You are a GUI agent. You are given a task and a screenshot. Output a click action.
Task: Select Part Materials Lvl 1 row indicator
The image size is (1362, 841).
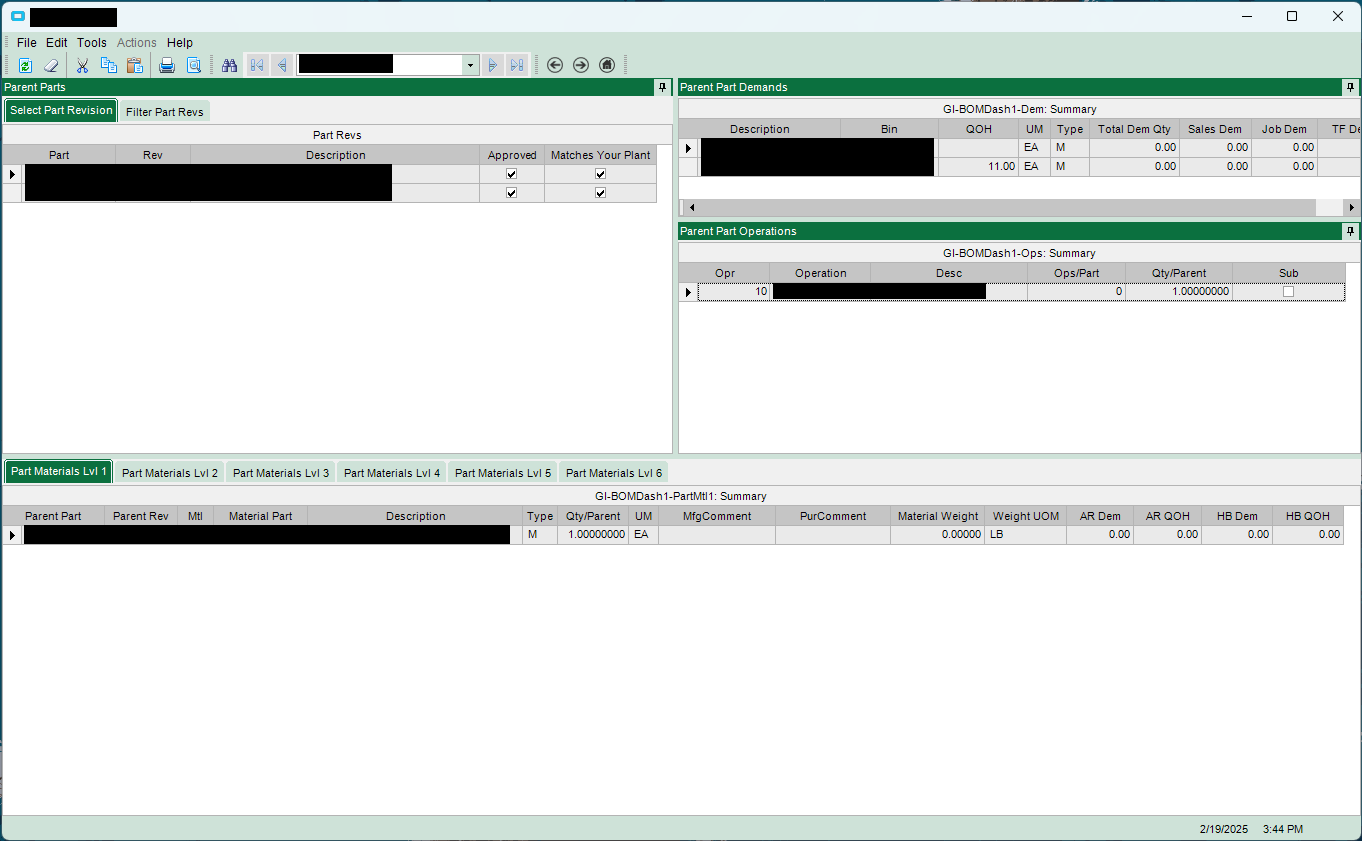(13, 535)
